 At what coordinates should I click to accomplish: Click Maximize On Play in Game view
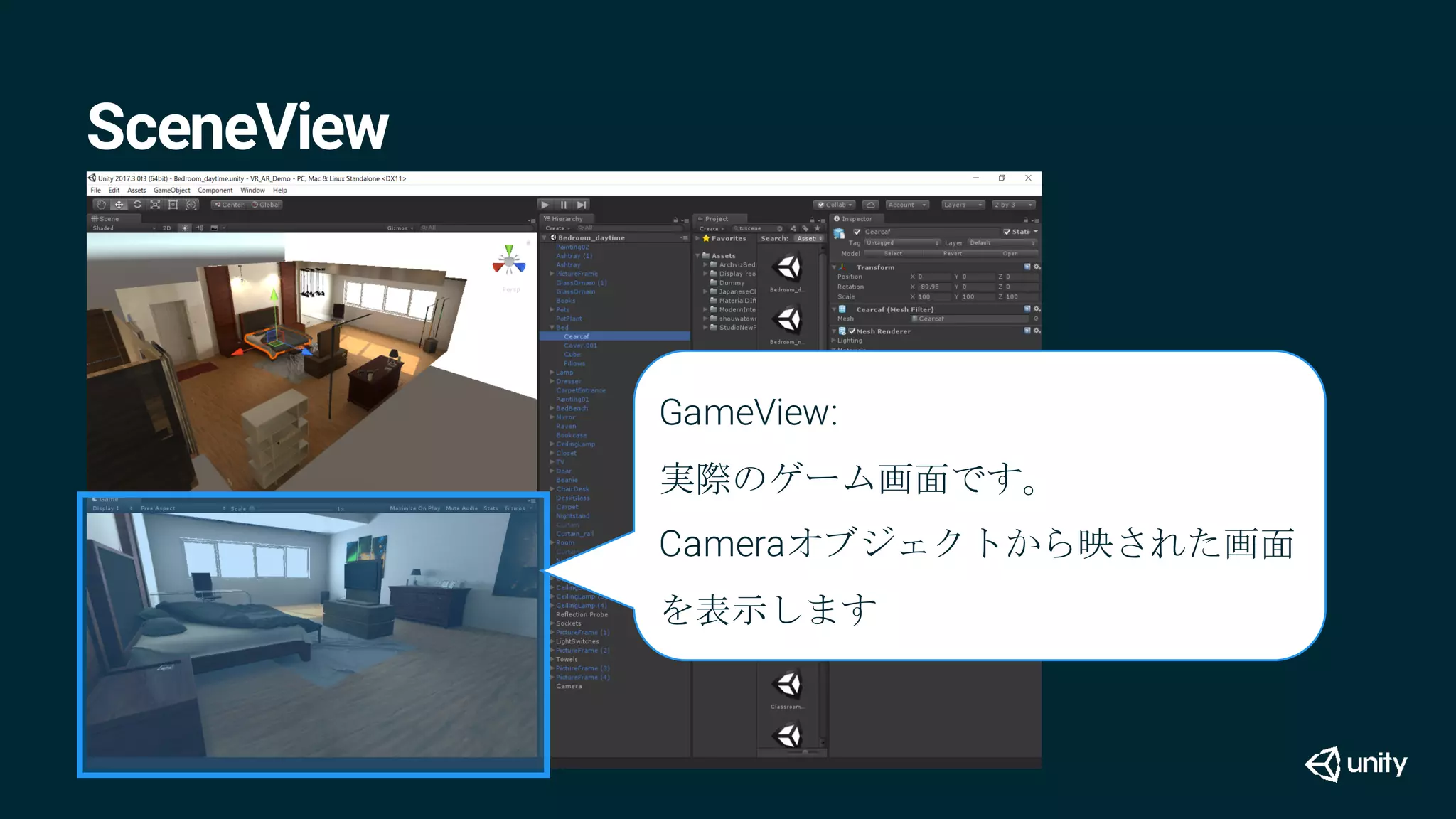point(415,508)
